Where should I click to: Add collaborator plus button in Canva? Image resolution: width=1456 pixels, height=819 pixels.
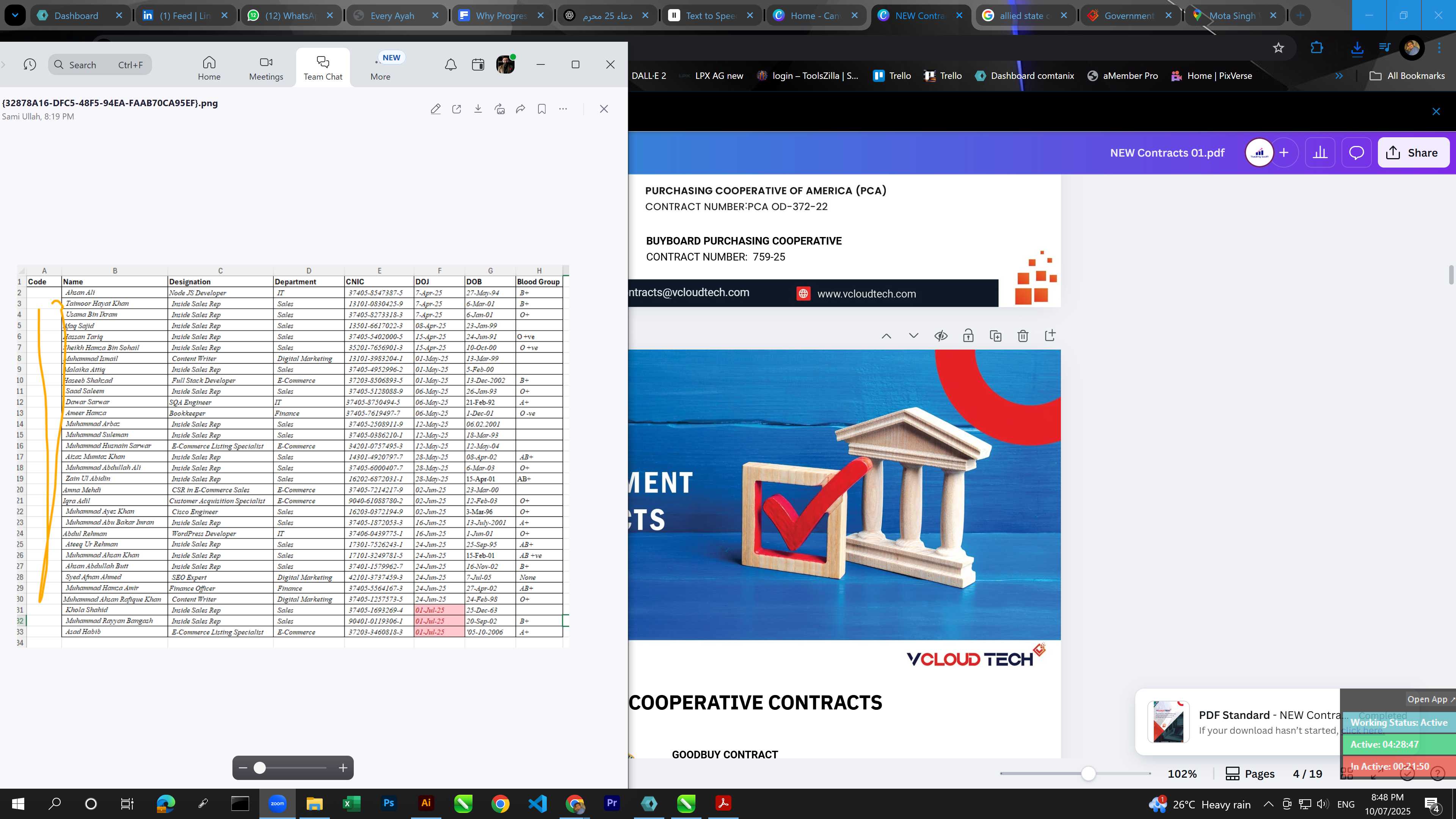pos(1284,152)
